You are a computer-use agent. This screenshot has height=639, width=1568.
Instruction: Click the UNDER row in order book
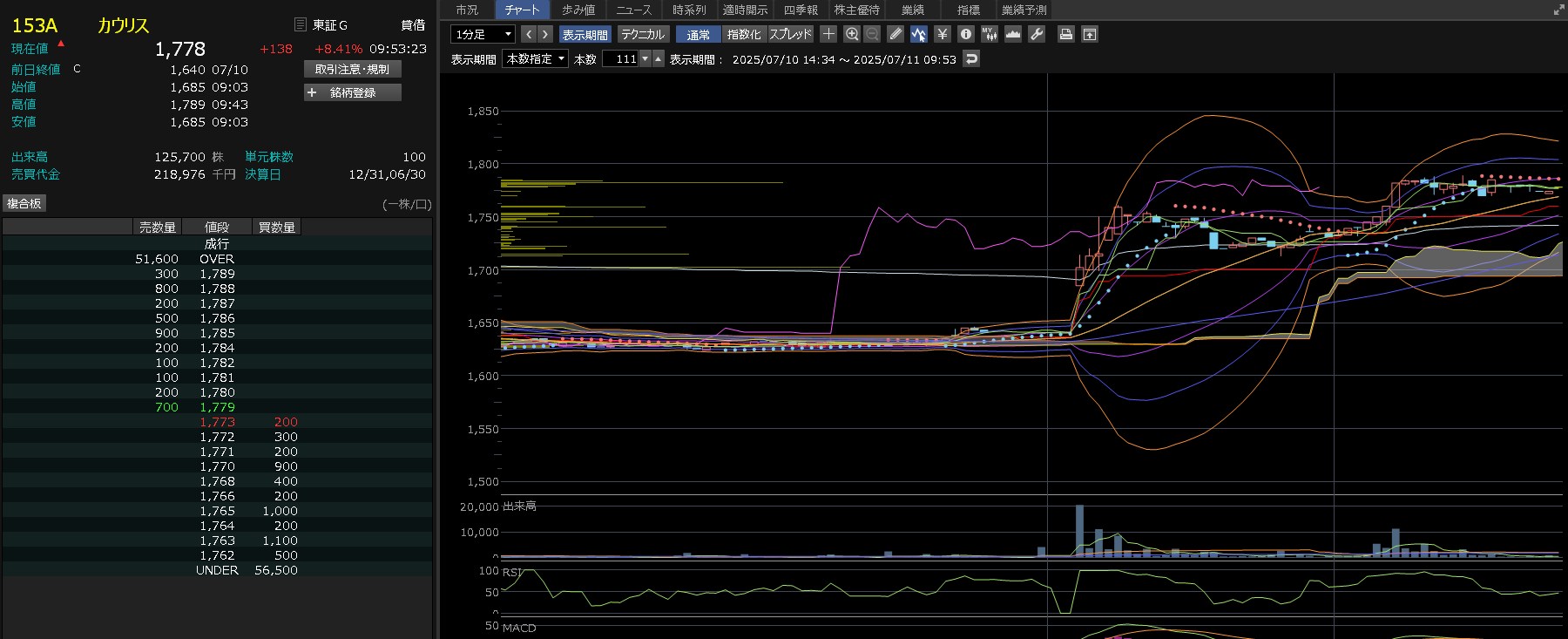pyautogui.click(x=217, y=570)
